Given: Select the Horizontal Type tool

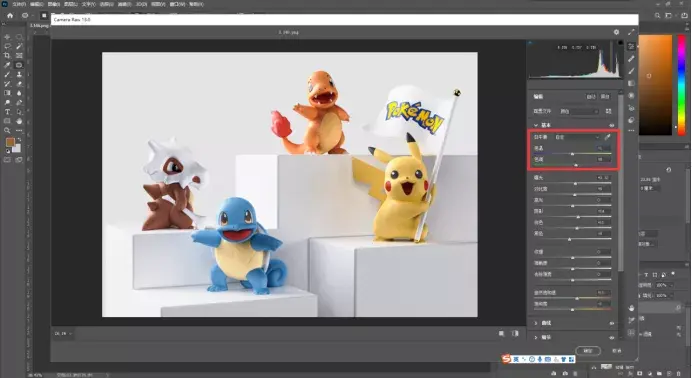Looking at the screenshot, I should (x=7, y=112).
